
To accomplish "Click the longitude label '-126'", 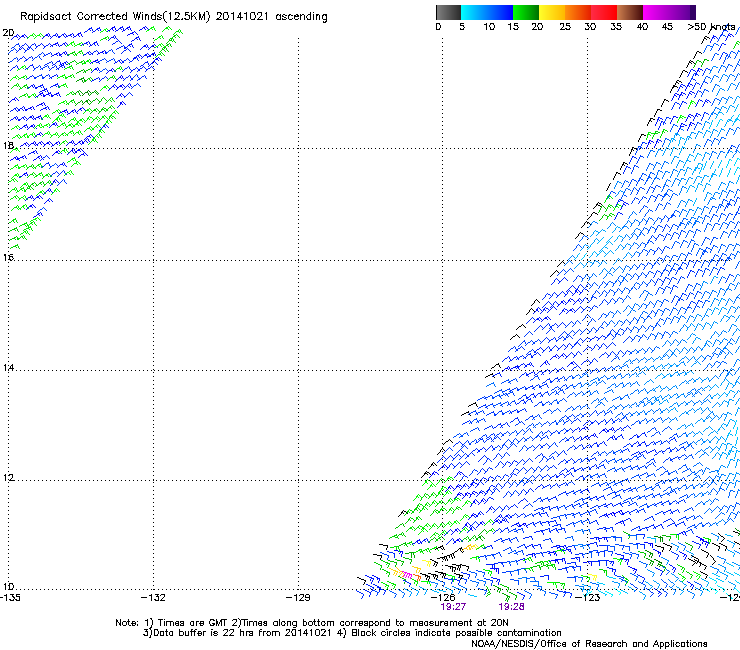I will pyautogui.click(x=443, y=598).
